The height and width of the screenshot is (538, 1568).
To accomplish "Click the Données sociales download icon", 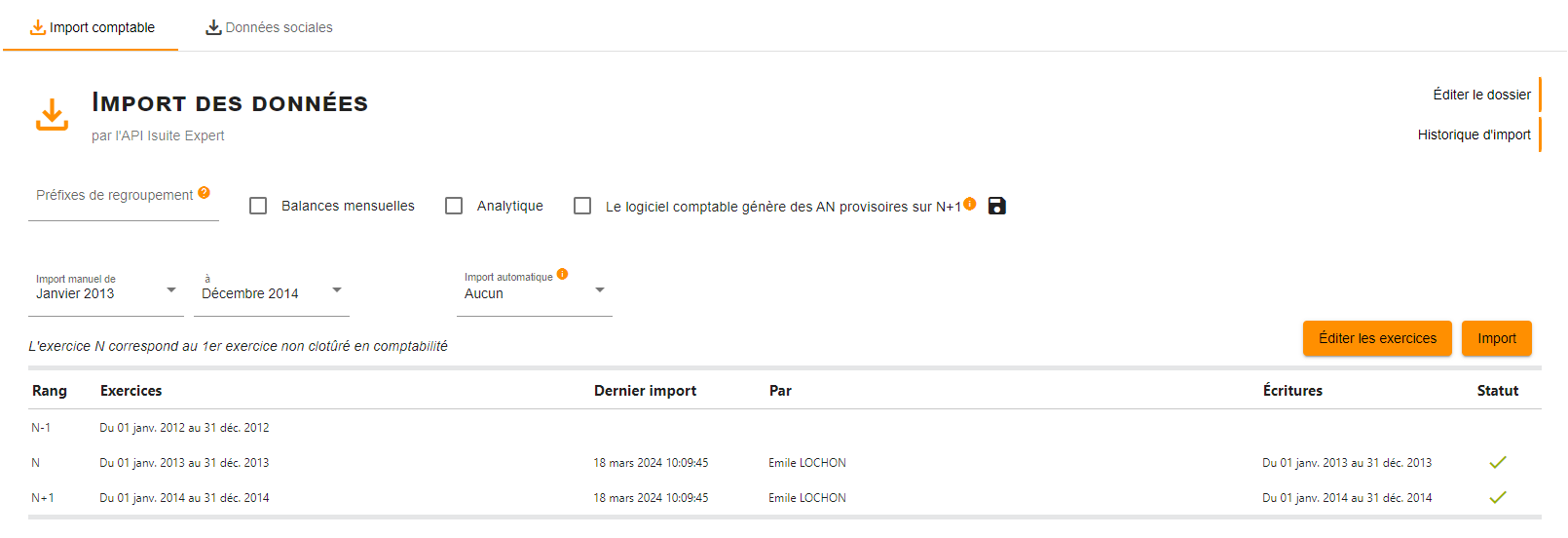I will [213, 27].
